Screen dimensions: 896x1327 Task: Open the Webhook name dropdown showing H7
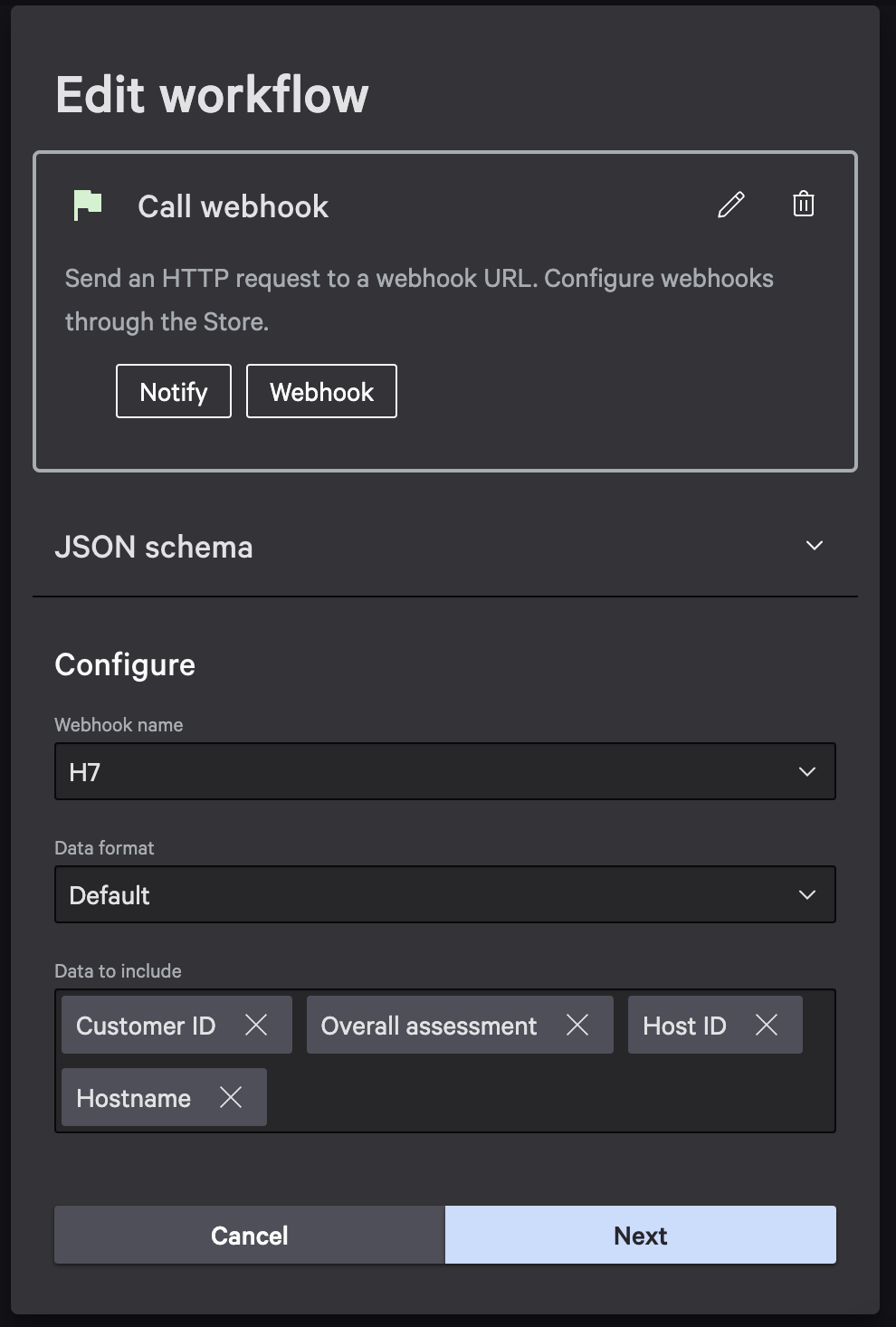pyautogui.click(x=444, y=771)
